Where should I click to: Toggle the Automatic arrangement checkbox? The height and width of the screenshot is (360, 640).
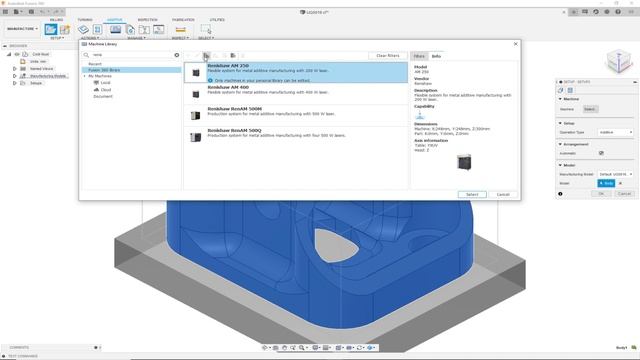[601, 153]
